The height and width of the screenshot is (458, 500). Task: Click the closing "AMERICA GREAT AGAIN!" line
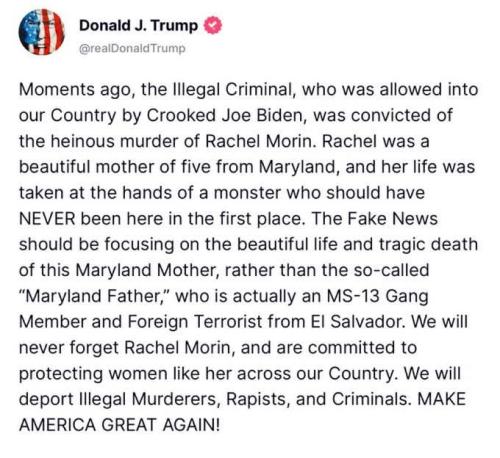tap(119, 425)
